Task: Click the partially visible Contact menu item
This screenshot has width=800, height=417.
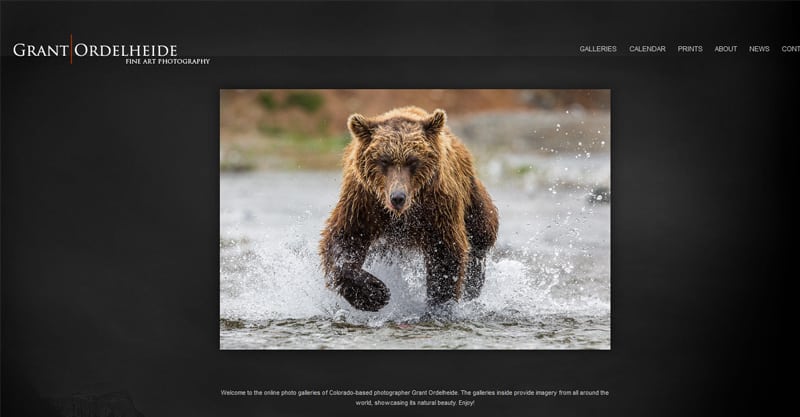Action: (791, 49)
